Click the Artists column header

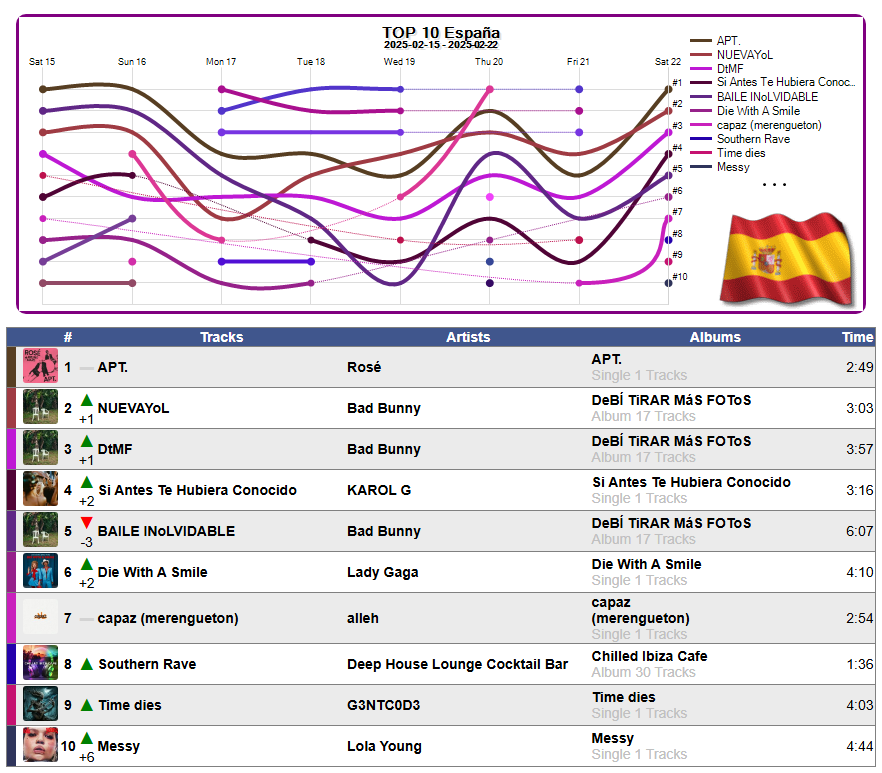pos(468,337)
